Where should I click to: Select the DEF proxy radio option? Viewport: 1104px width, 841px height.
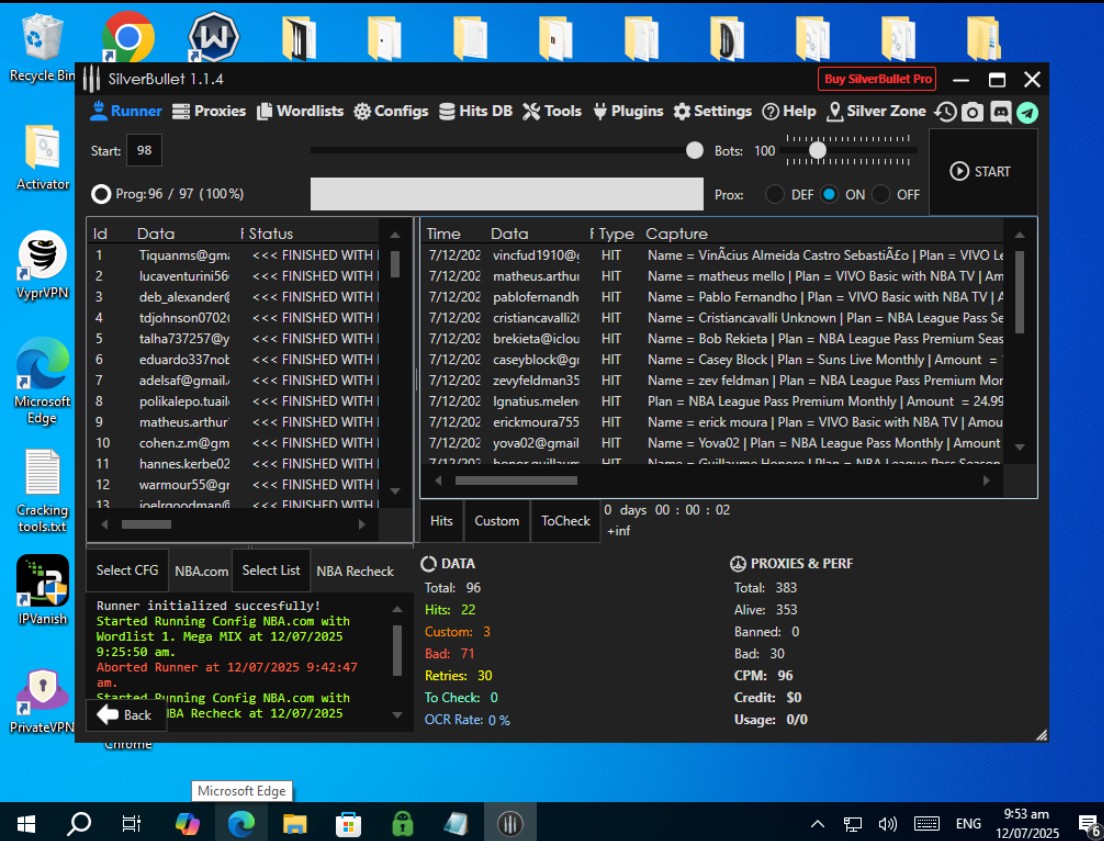(x=775, y=194)
